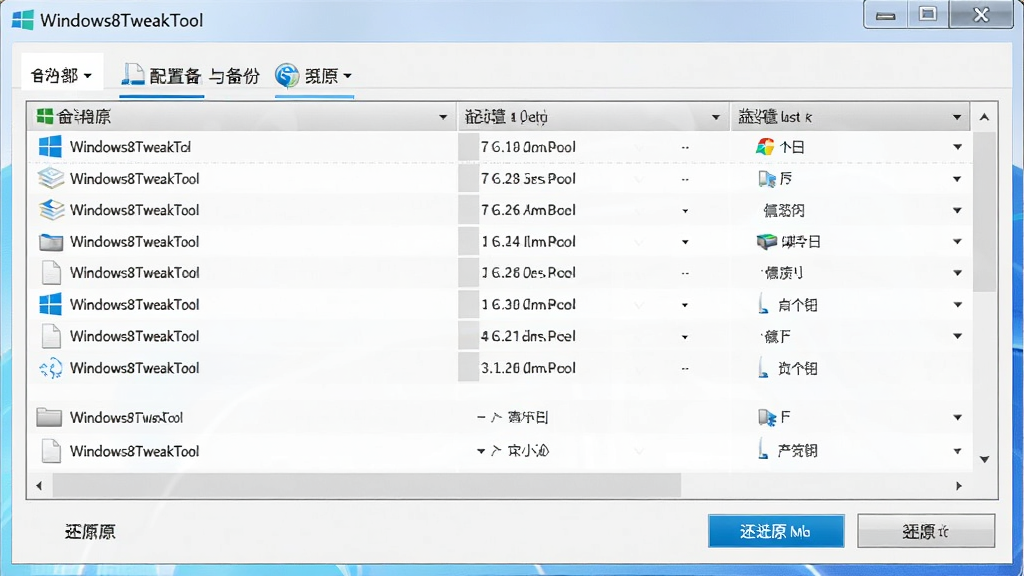Image resolution: width=1024 pixels, height=576 pixels.
Task: Click the gray folder icon beside Windows8TwaxTool
Action: (x=49, y=417)
